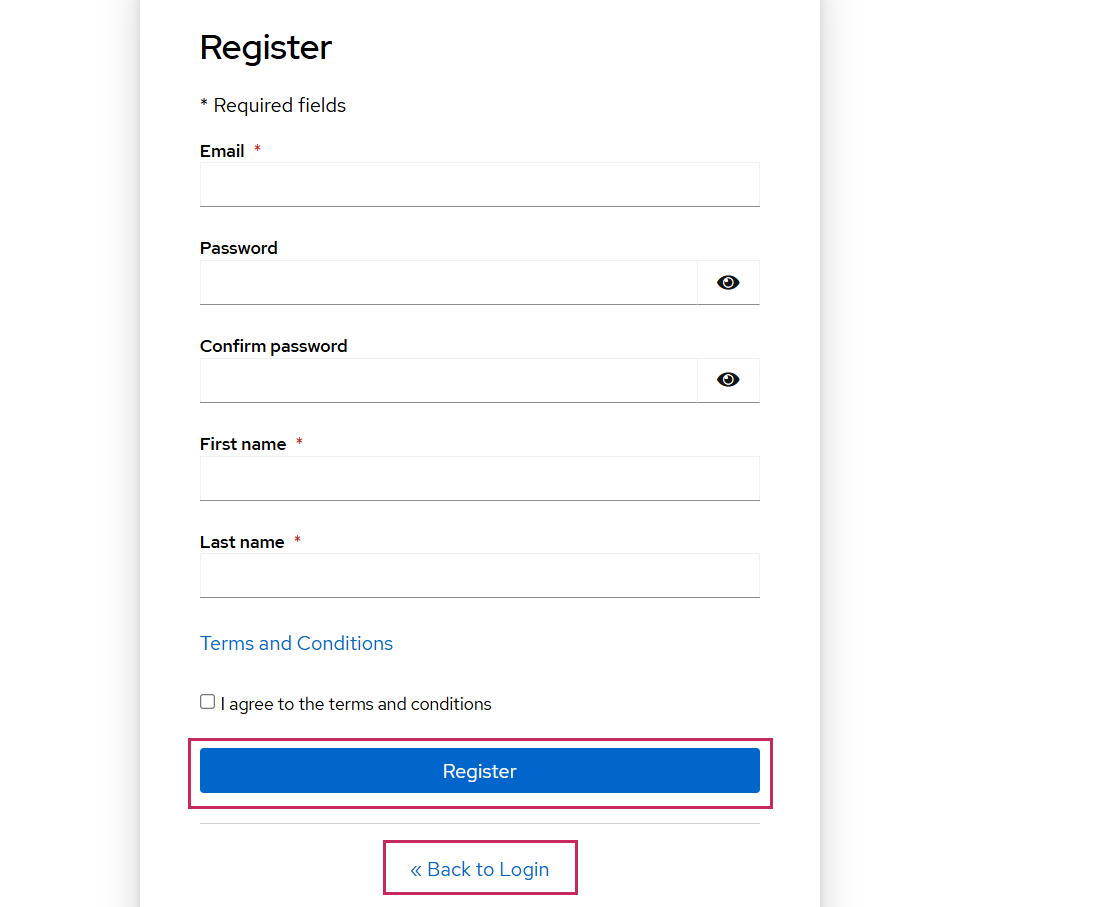Click the blue Register button

click(479, 771)
